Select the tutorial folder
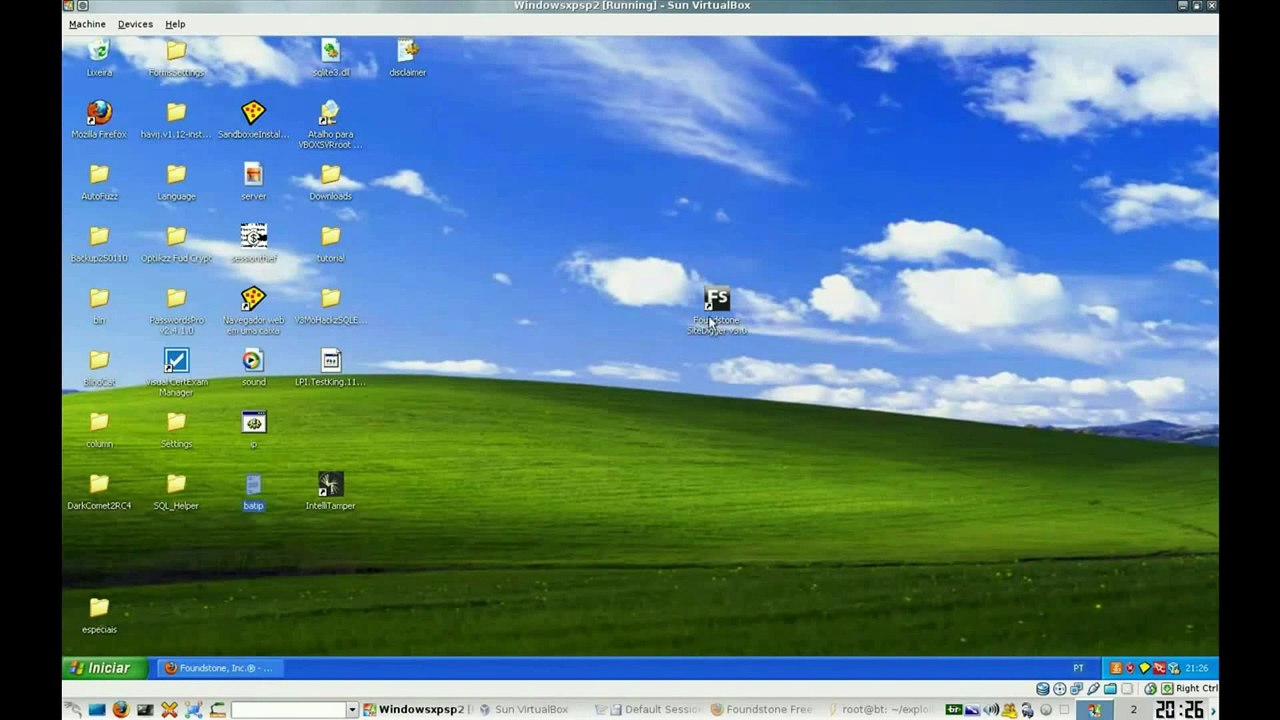The height and width of the screenshot is (720, 1280). pos(330,243)
